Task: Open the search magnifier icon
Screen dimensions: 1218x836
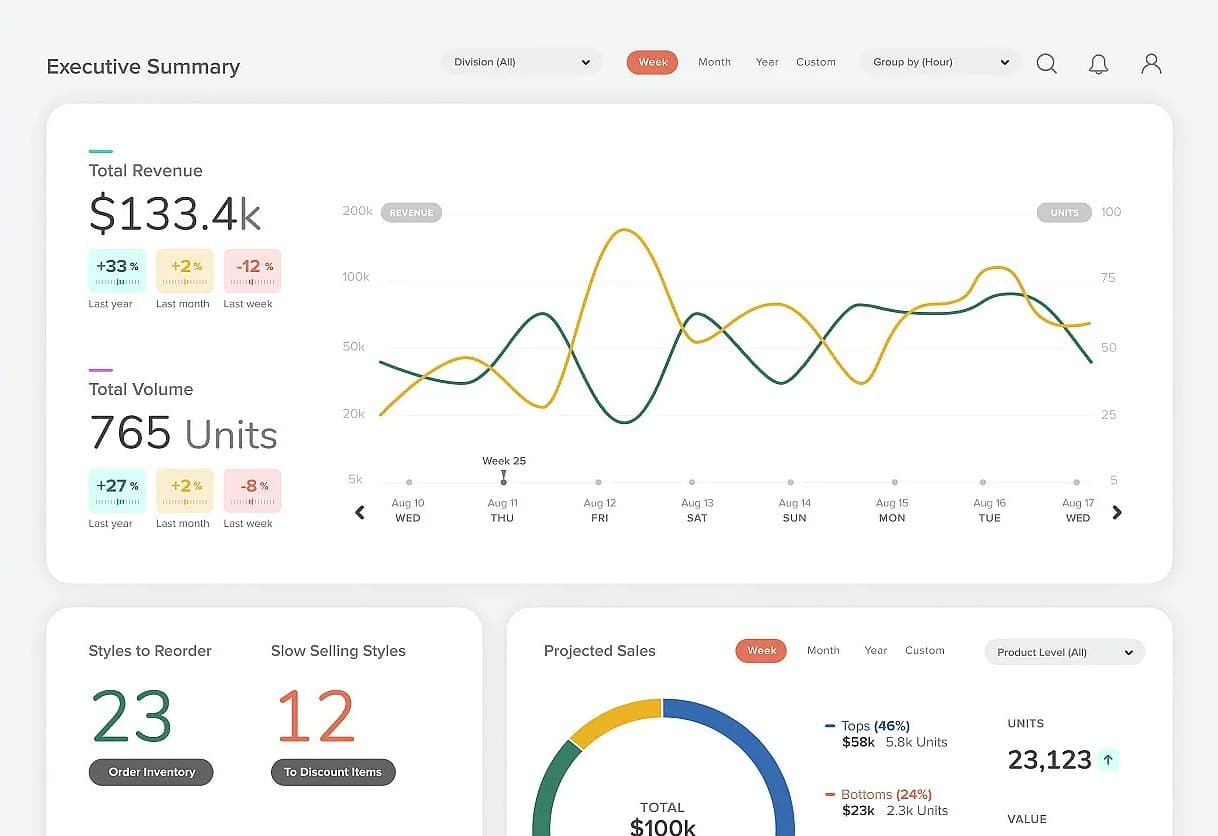Action: [x=1046, y=64]
